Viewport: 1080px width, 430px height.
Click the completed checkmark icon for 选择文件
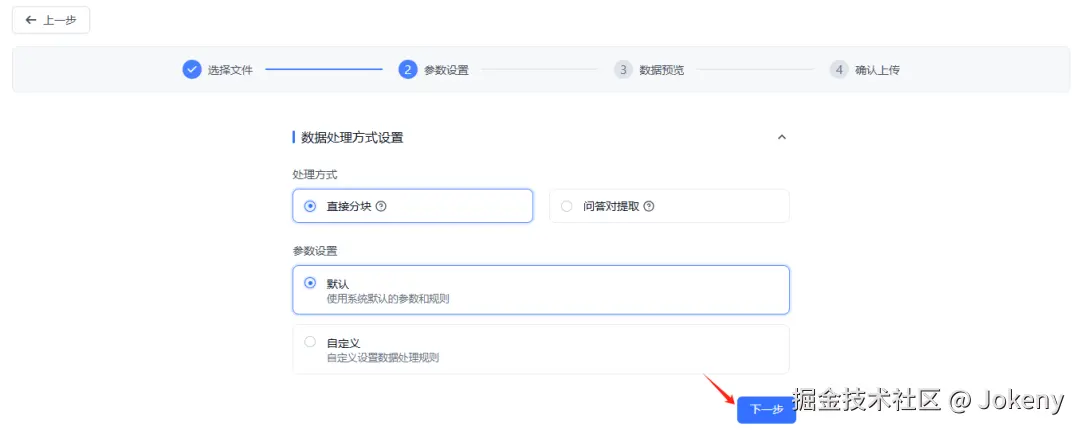pyautogui.click(x=192, y=70)
